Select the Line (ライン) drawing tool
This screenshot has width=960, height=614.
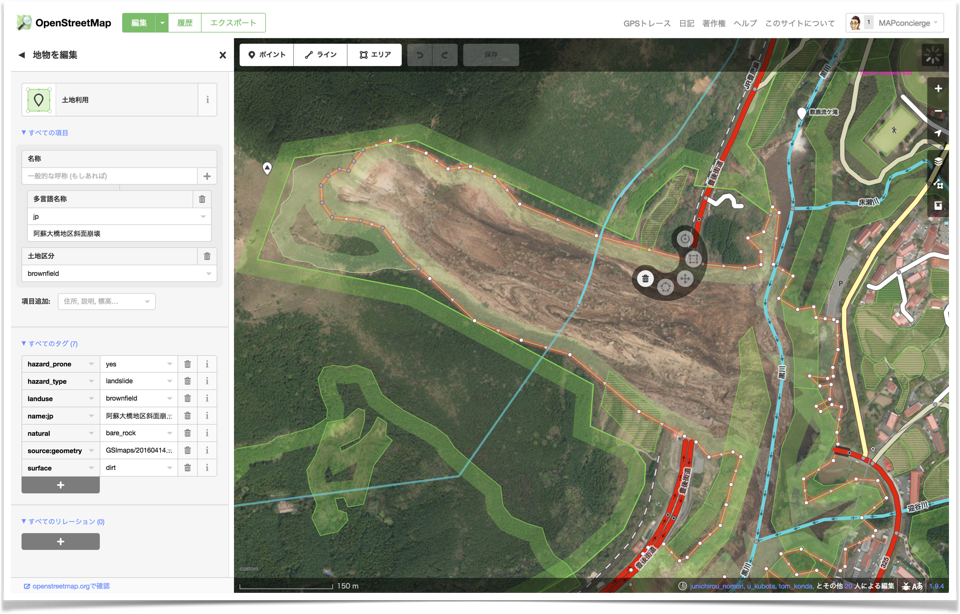[321, 55]
